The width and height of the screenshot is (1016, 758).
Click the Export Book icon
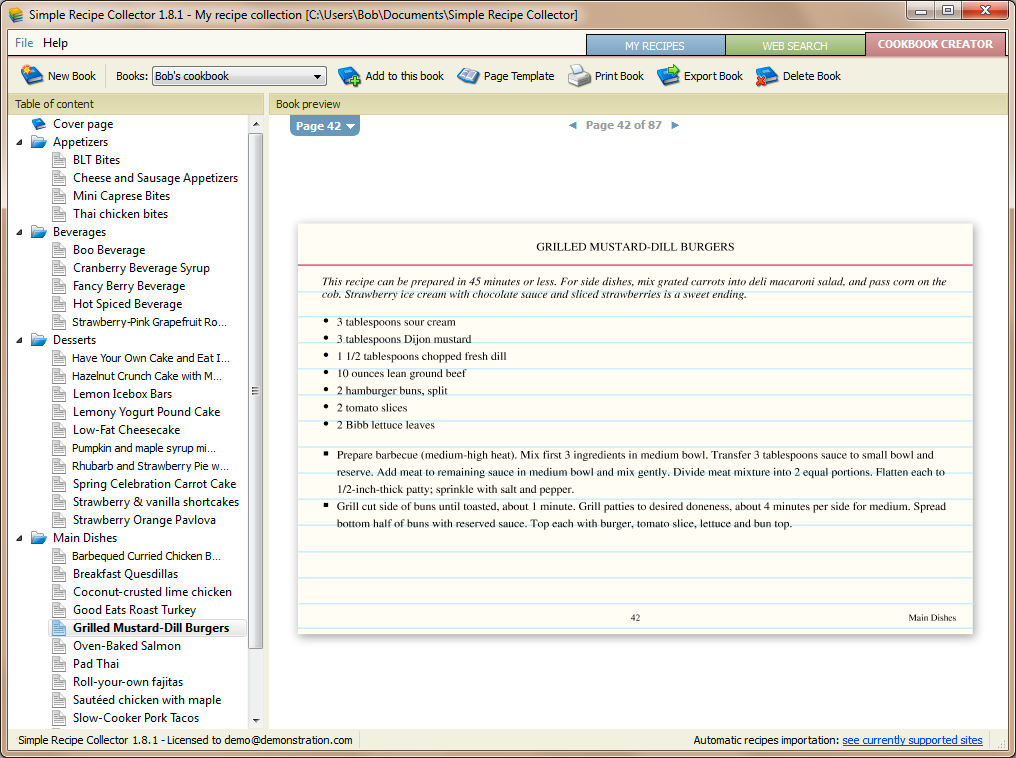668,75
